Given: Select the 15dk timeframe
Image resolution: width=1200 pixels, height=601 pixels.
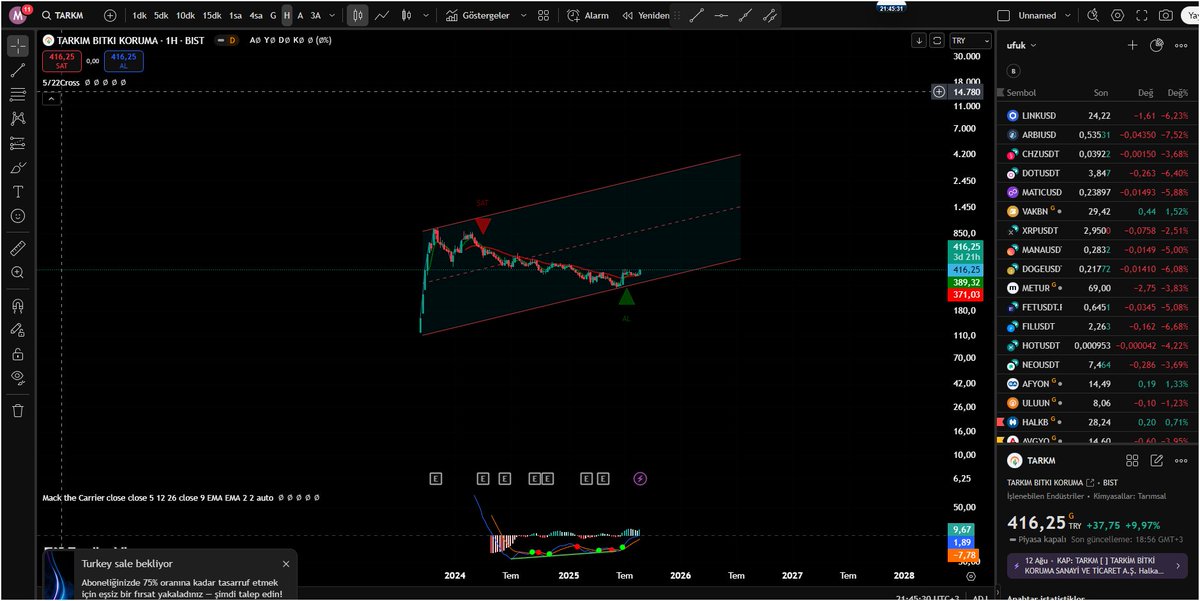Looking at the screenshot, I should (212, 16).
